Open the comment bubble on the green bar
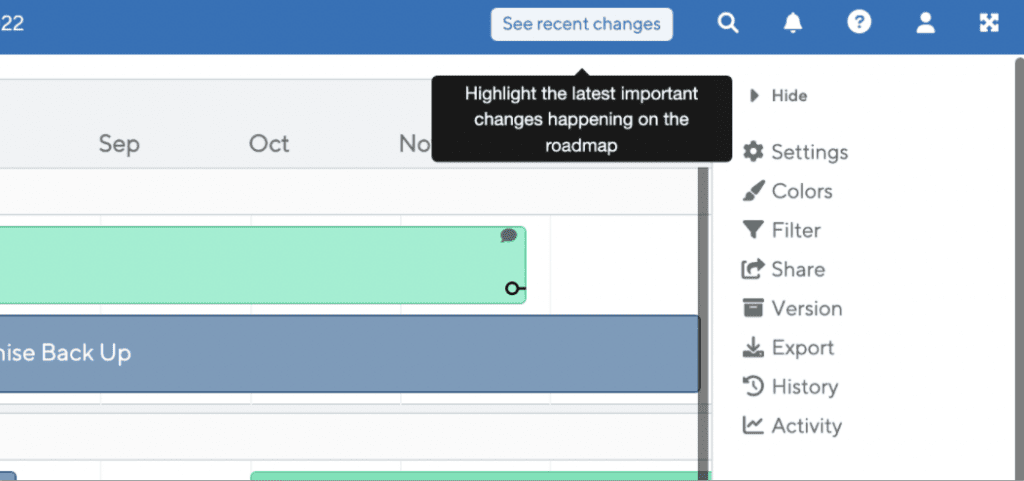1024x481 pixels. click(x=509, y=236)
